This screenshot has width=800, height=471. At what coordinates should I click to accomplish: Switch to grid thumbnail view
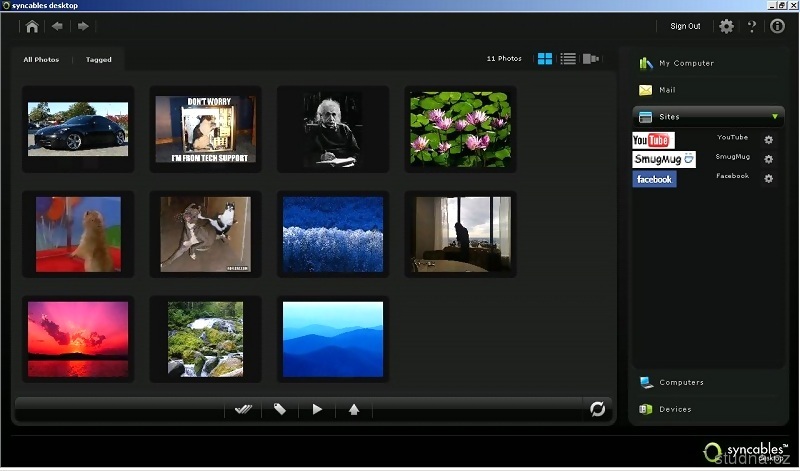[x=545, y=59]
